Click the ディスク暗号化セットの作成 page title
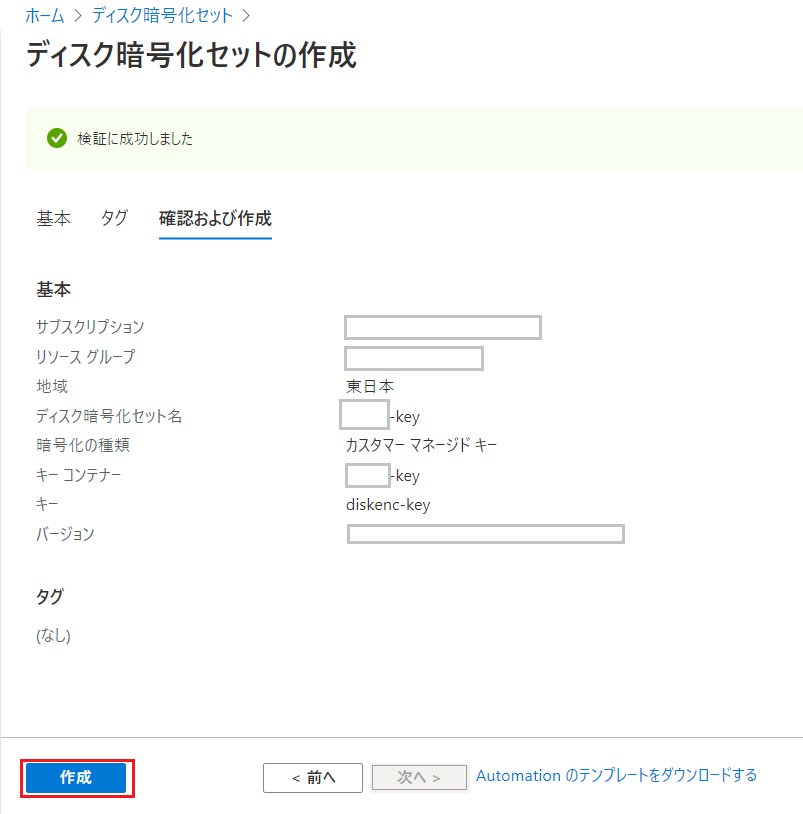This screenshot has height=814, width=803. click(191, 55)
